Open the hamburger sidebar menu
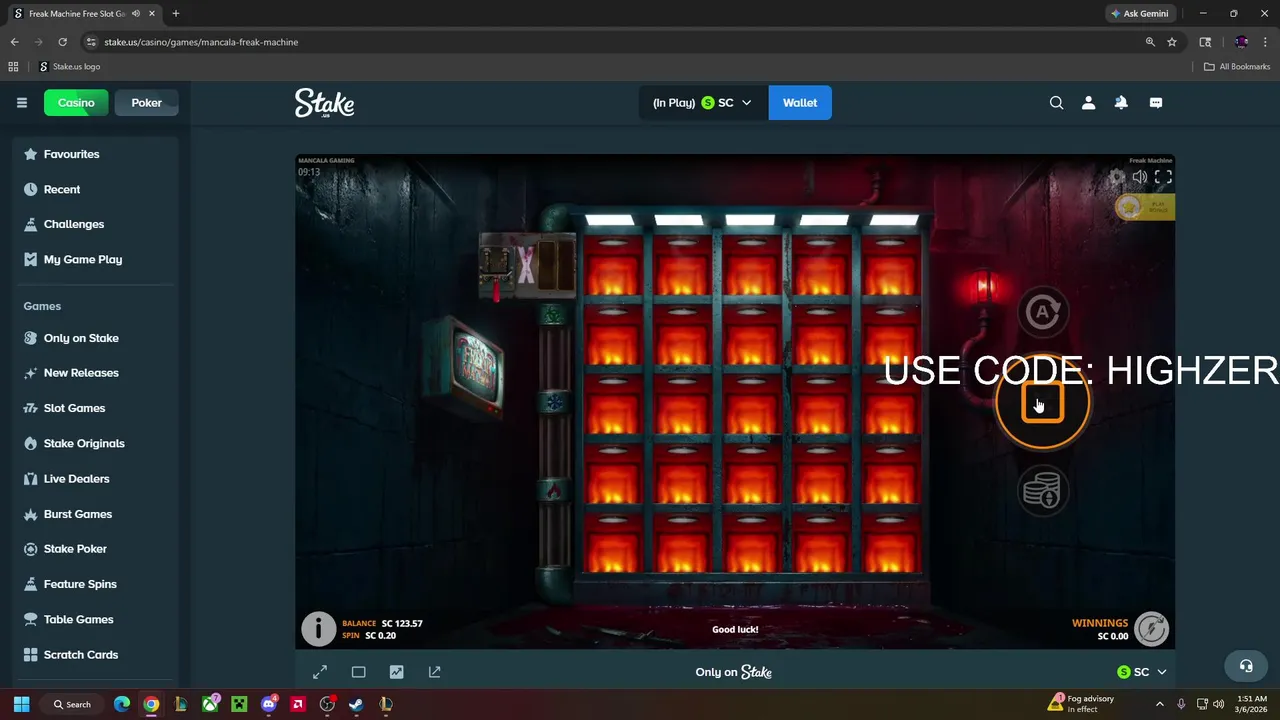The image size is (1280, 720). [21, 102]
